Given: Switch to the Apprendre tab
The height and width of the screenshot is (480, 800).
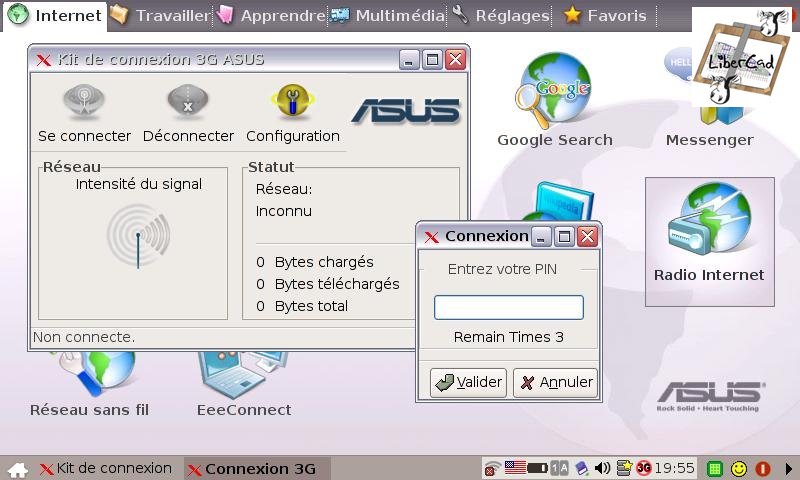Looking at the screenshot, I should click(270, 15).
